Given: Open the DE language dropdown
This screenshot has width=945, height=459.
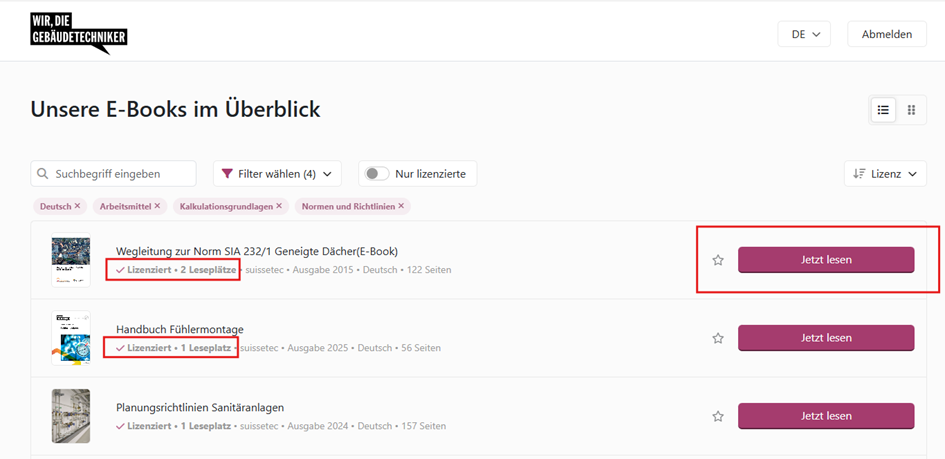Looking at the screenshot, I should point(804,34).
